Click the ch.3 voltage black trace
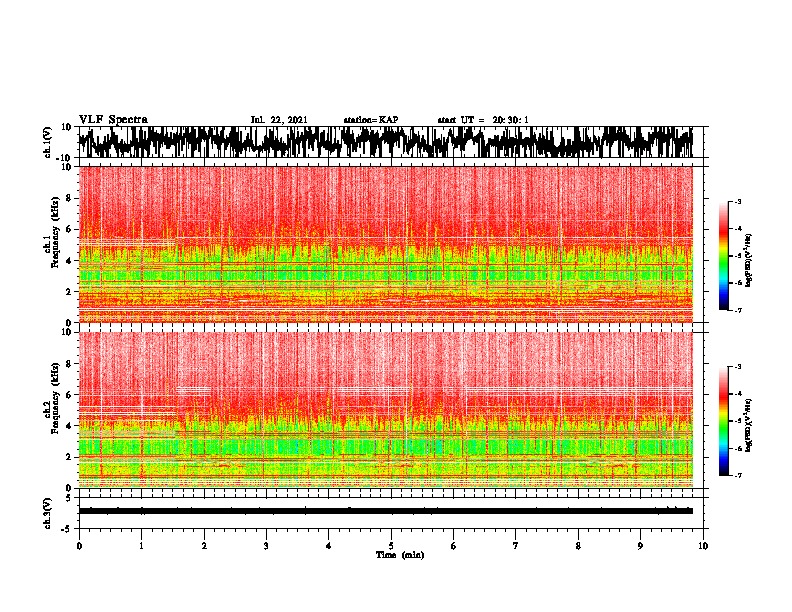Image resolution: width=792 pixels, height=612 pixels. (386, 511)
